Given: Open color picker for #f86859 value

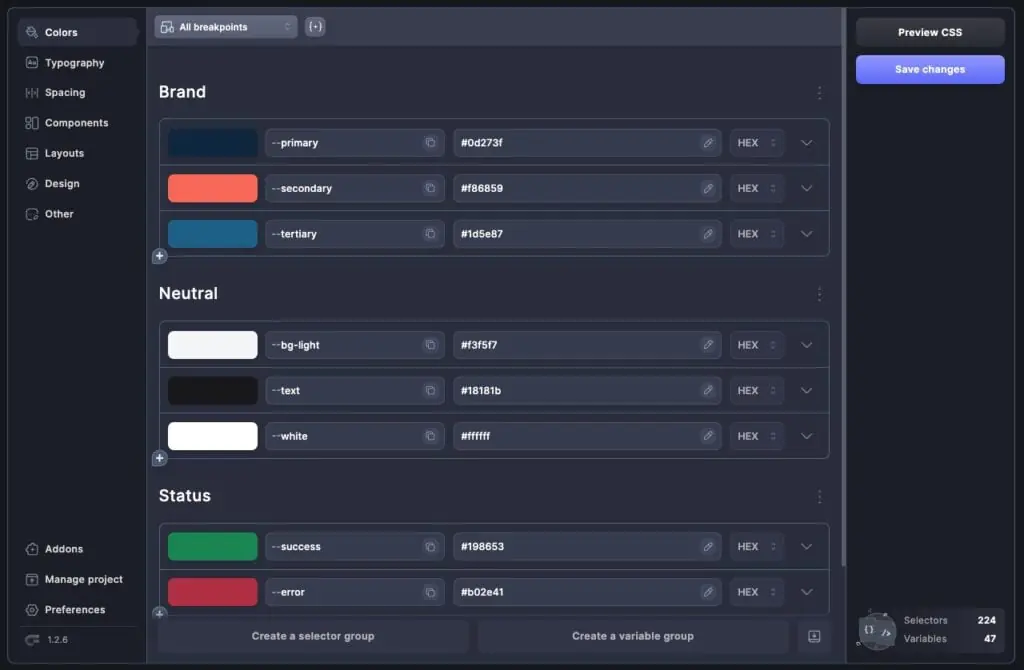Looking at the screenshot, I should (x=708, y=188).
